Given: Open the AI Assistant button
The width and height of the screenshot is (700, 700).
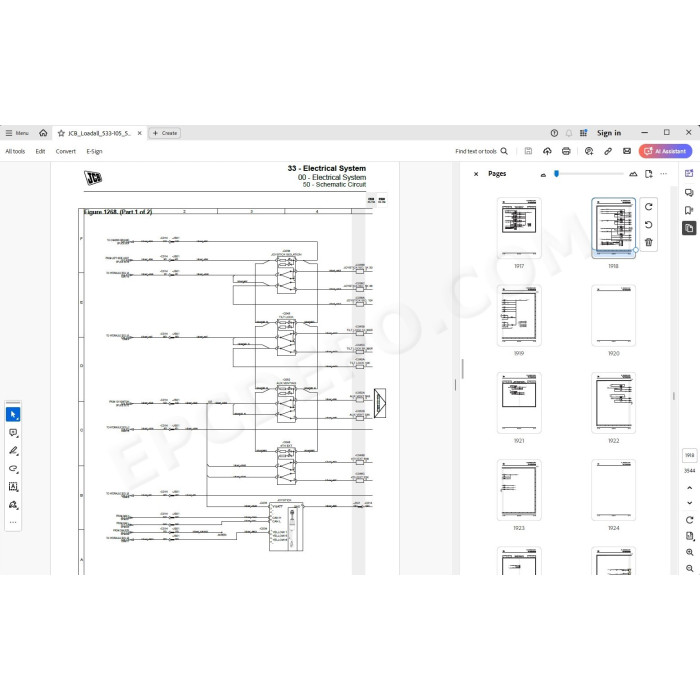Looking at the screenshot, I should pyautogui.click(x=665, y=151).
